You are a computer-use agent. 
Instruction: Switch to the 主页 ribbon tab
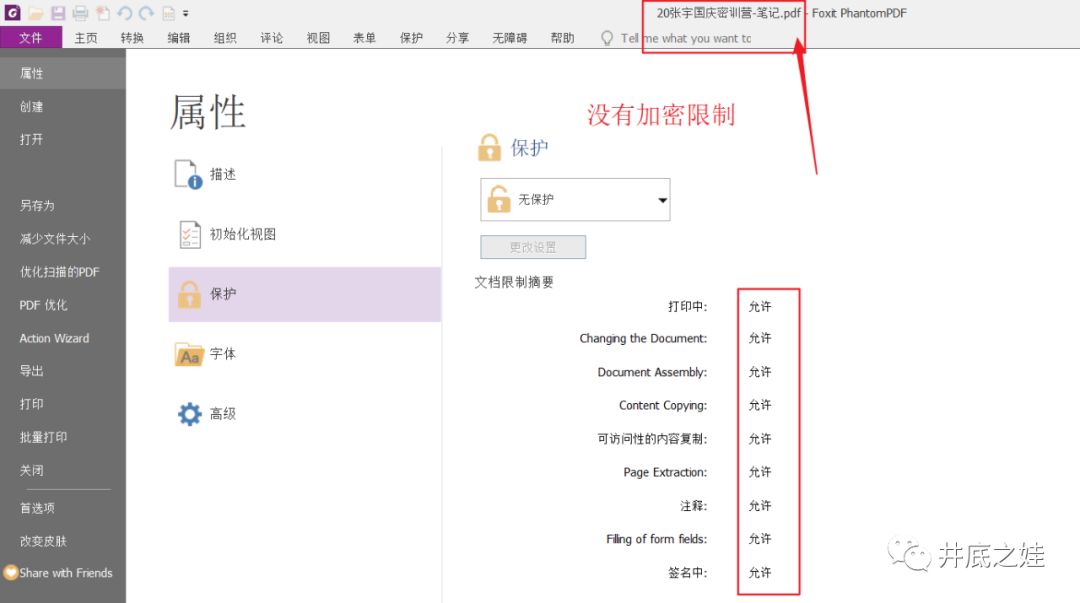(86, 38)
